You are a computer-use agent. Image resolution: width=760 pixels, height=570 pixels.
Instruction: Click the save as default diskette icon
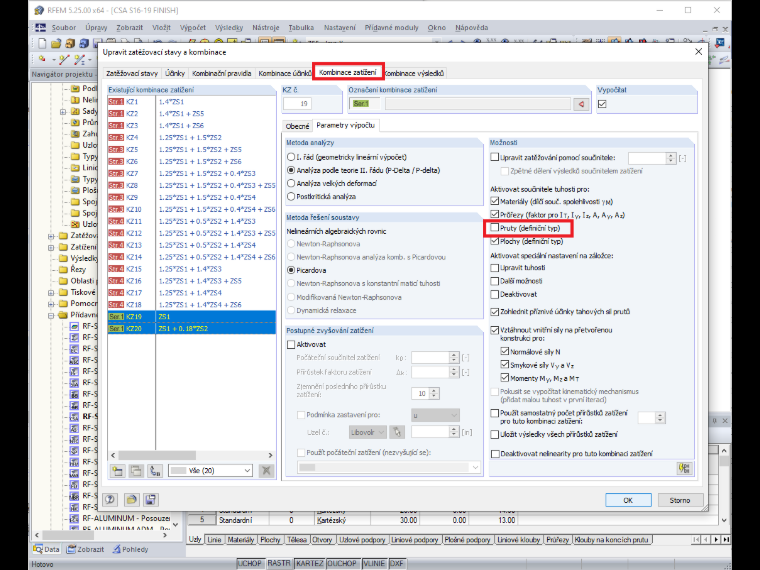(151, 500)
